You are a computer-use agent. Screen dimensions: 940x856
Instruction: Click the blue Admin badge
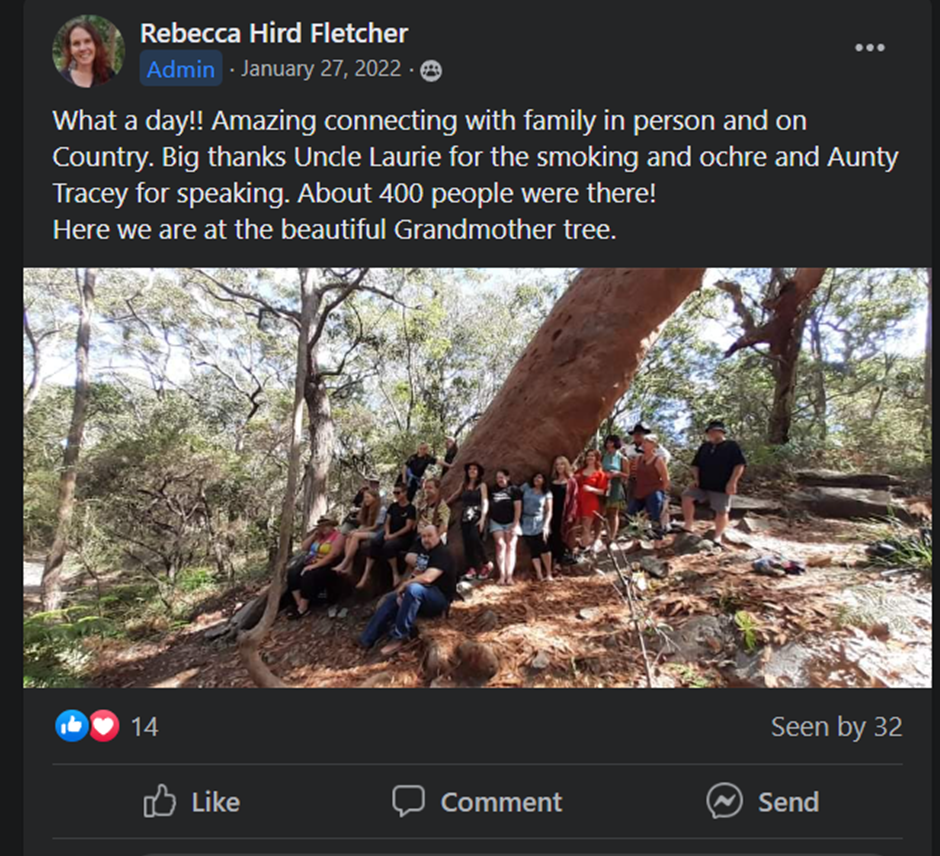pos(181,69)
